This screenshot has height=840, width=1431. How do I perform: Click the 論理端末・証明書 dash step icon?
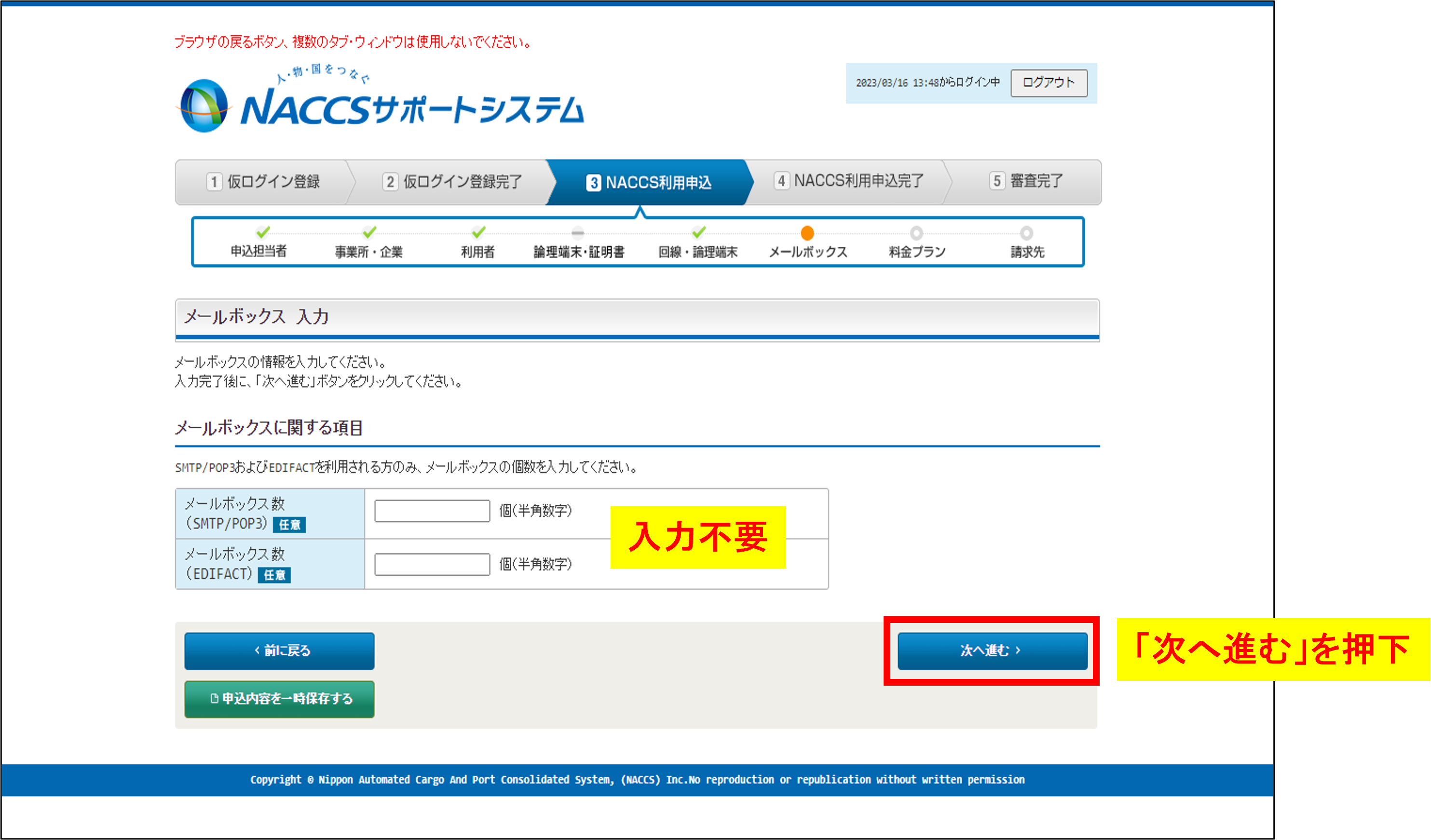coord(577,233)
